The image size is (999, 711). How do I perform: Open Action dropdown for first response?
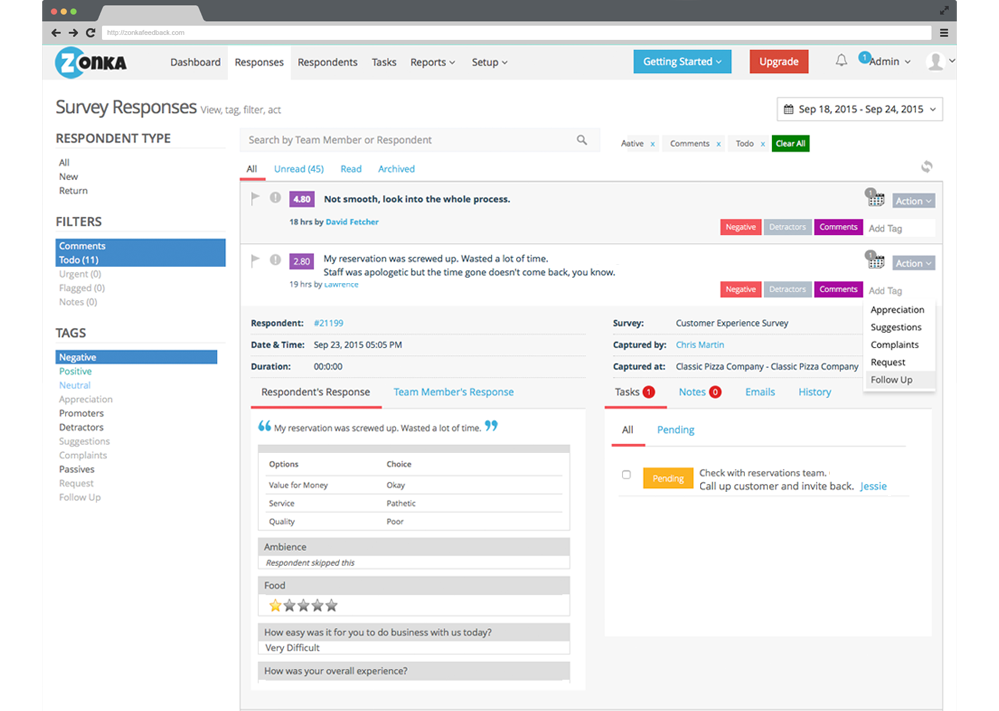pyautogui.click(x=913, y=201)
